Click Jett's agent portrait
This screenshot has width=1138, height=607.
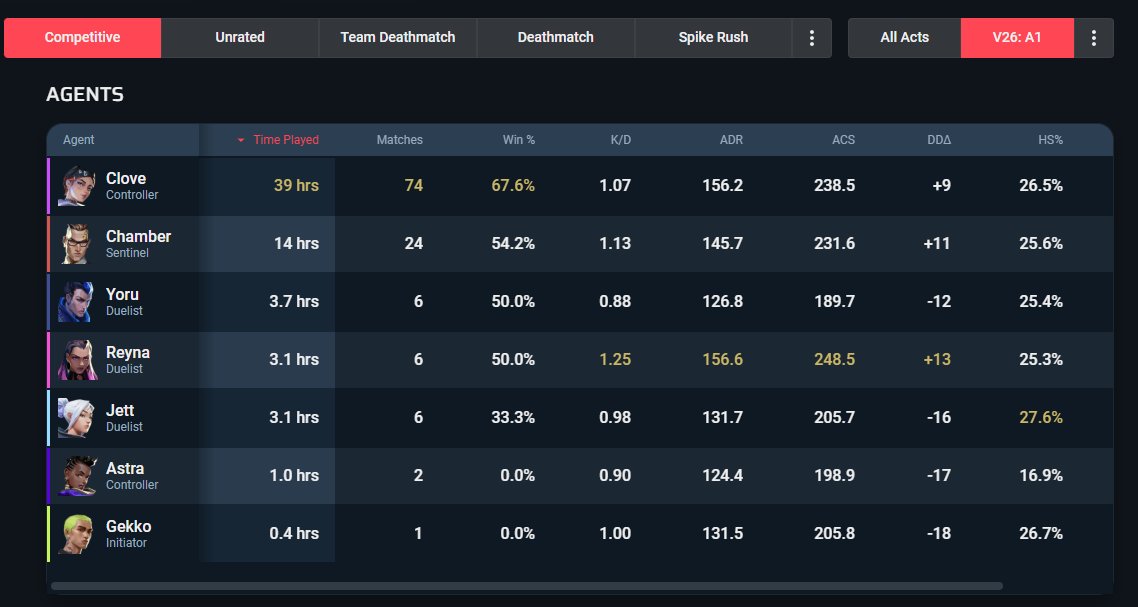(x=76, y=418)
